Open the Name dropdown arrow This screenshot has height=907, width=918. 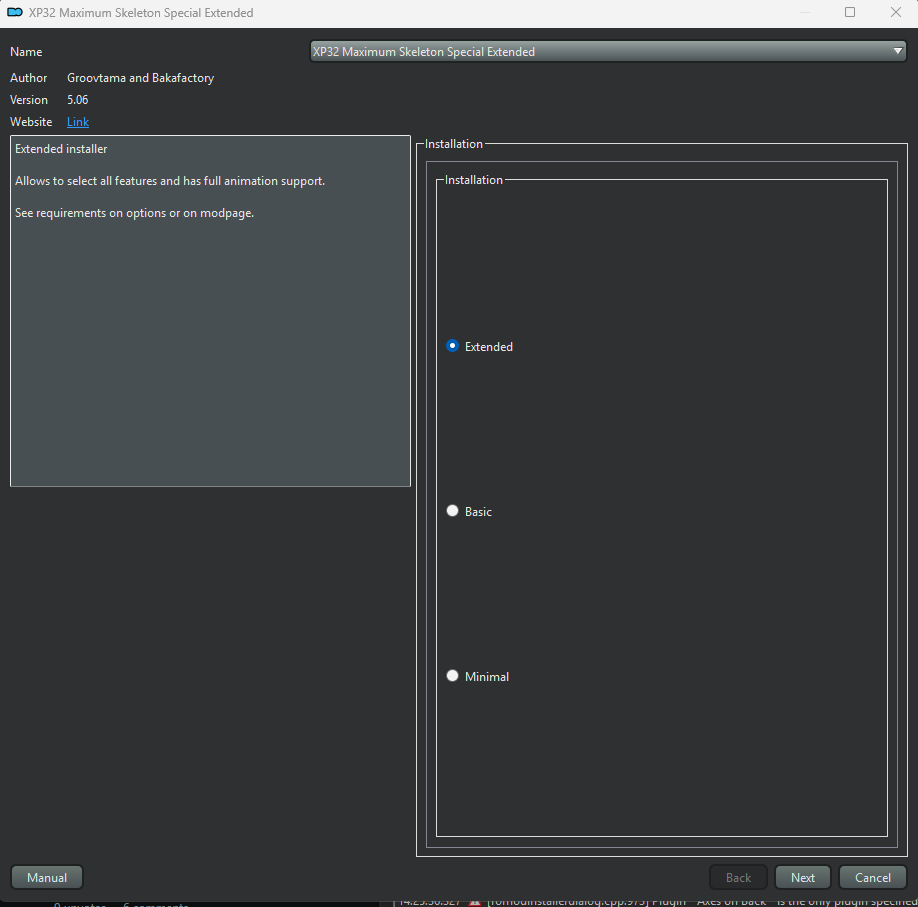(x=898, y=51)
